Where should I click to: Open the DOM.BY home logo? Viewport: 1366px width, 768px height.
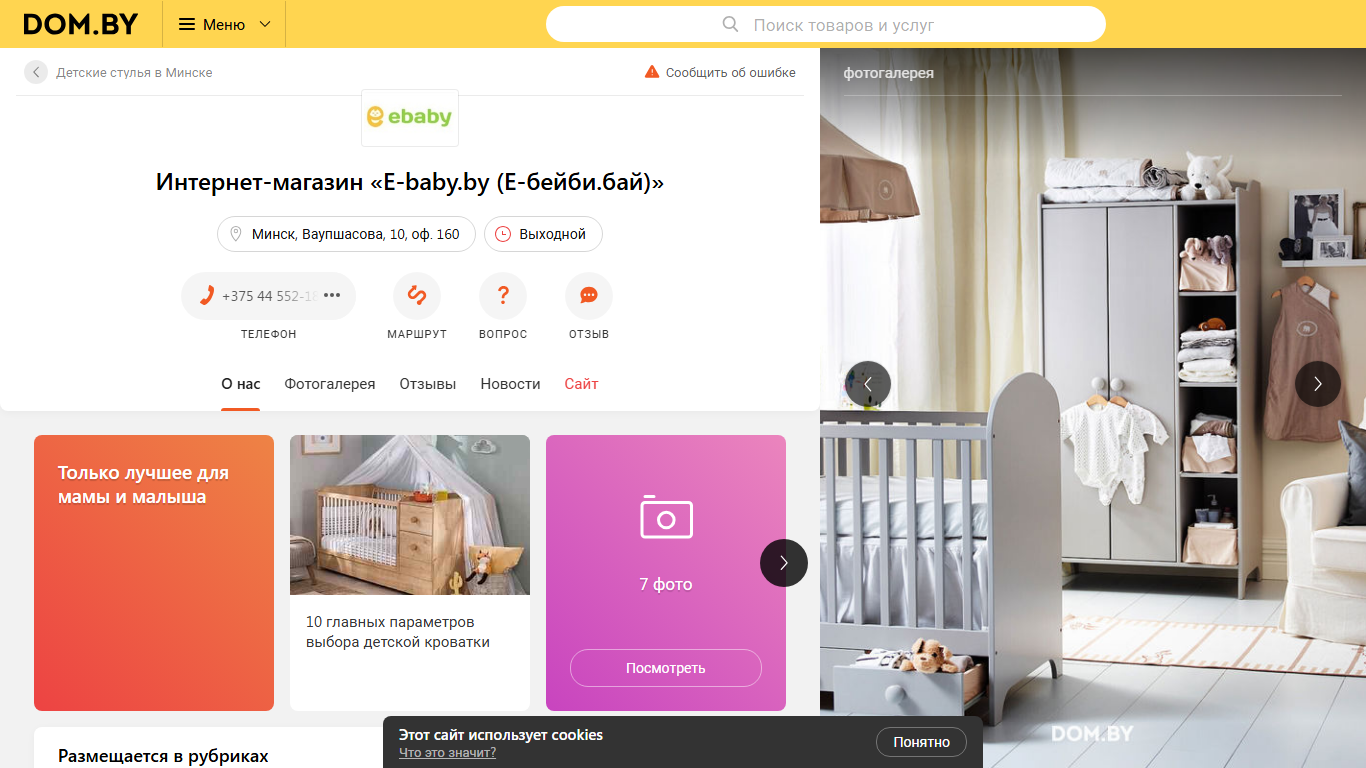[x=81, y=24]
